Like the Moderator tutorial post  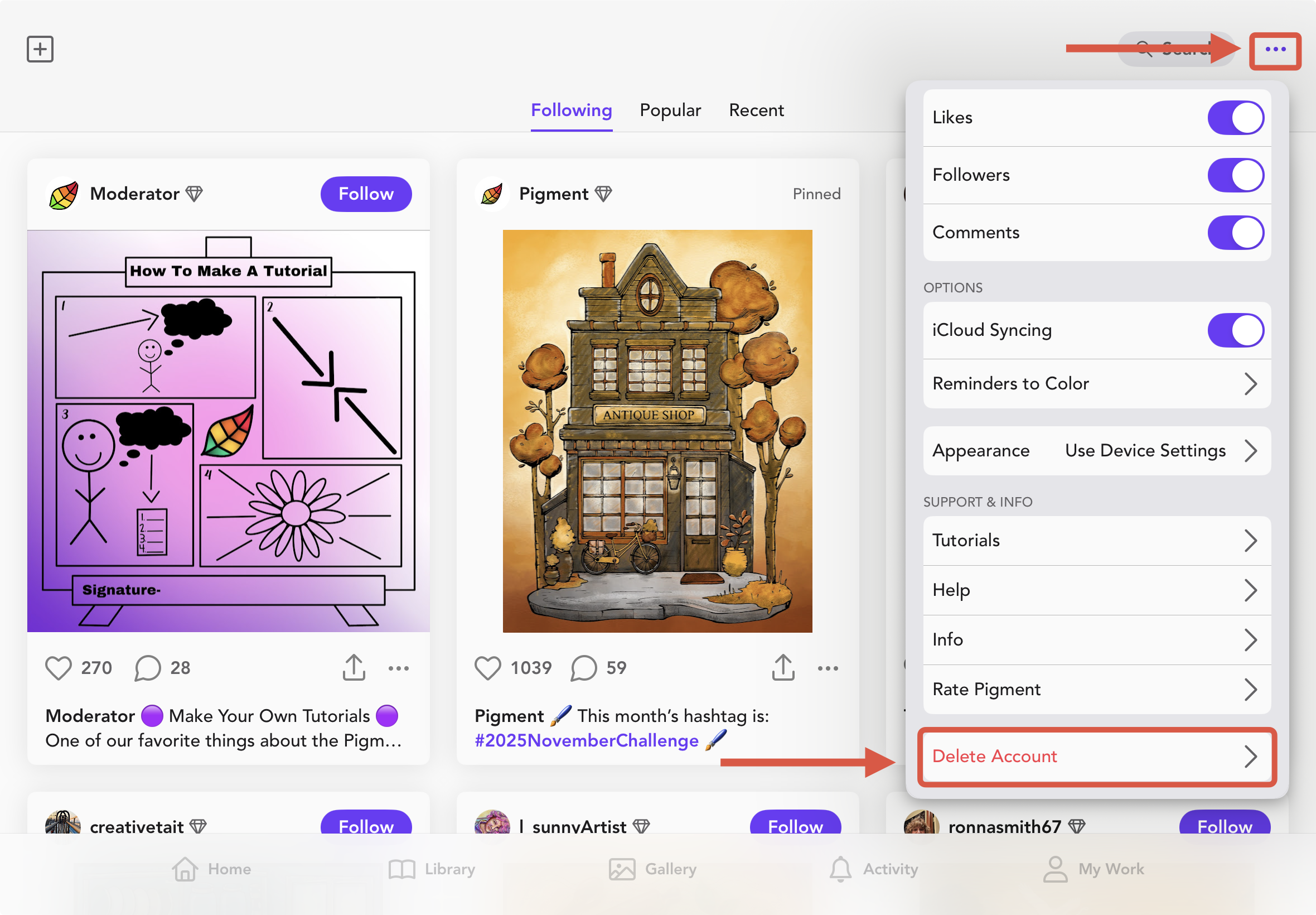coord(59,668)
